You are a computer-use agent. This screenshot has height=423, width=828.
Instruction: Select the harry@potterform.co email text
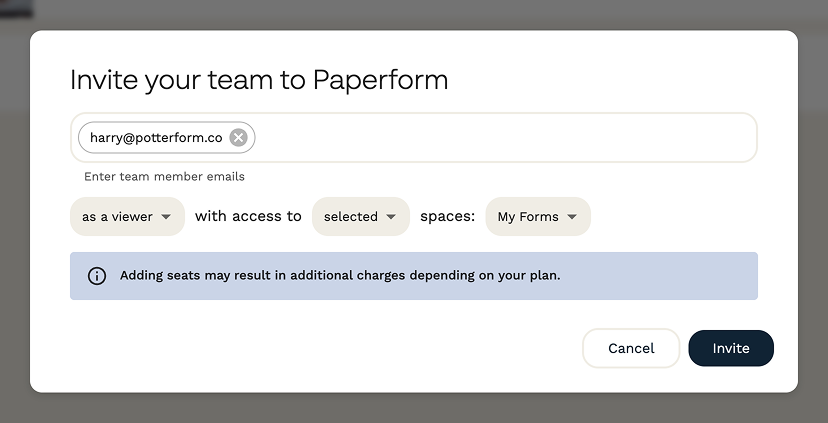156,138
